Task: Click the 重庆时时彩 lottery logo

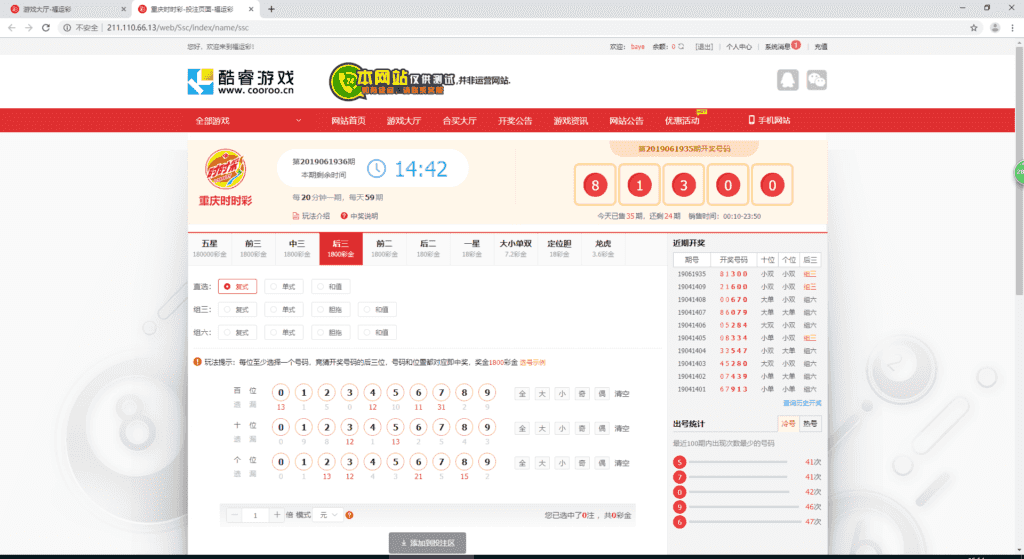Action: [225, 177]
